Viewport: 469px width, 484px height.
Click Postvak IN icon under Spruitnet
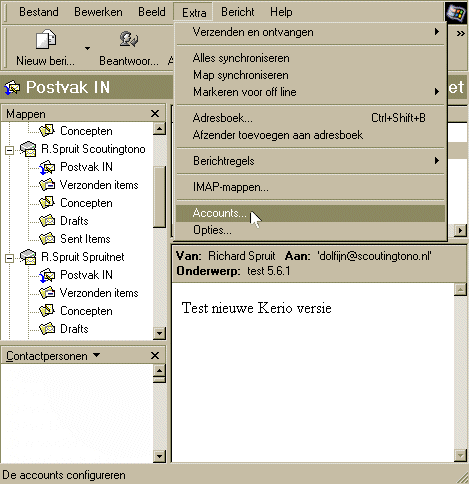coord(47,275)
